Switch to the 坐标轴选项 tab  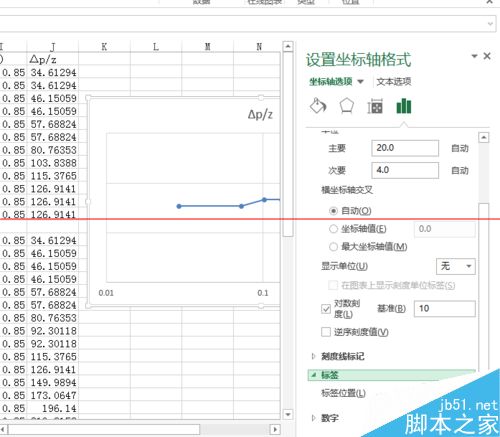331,82
